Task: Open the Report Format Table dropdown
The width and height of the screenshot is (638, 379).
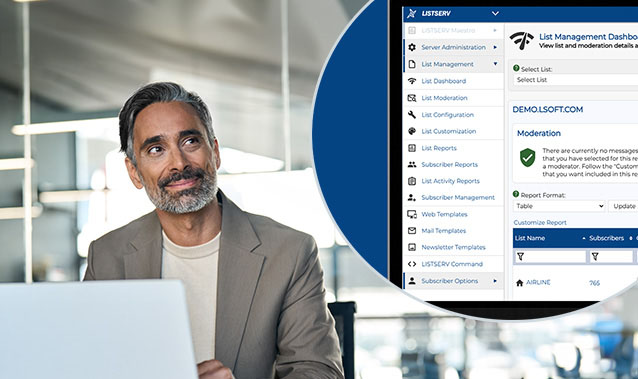Action: pos(559,206)
